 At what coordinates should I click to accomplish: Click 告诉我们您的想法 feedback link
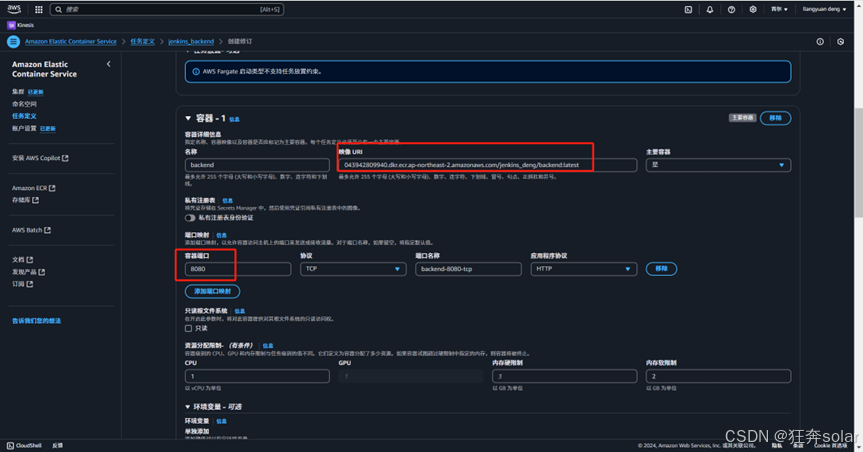tap(36, 321)
